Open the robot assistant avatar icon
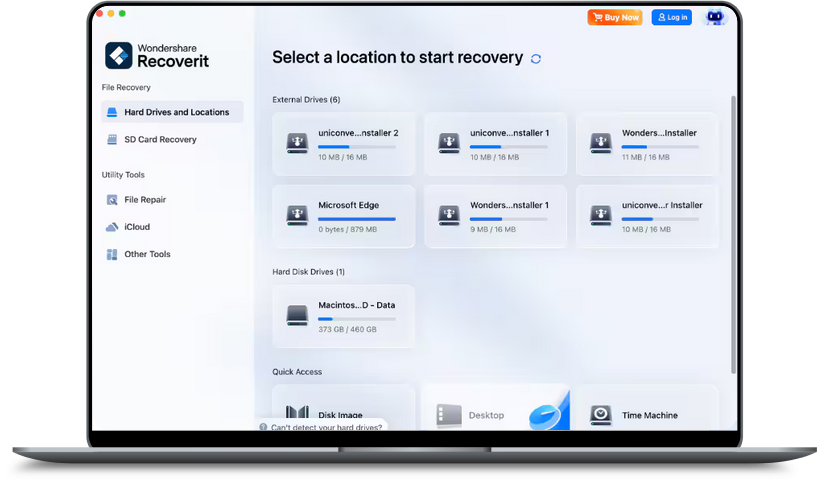The image size is (817, 484). click(x=715, y=17)
